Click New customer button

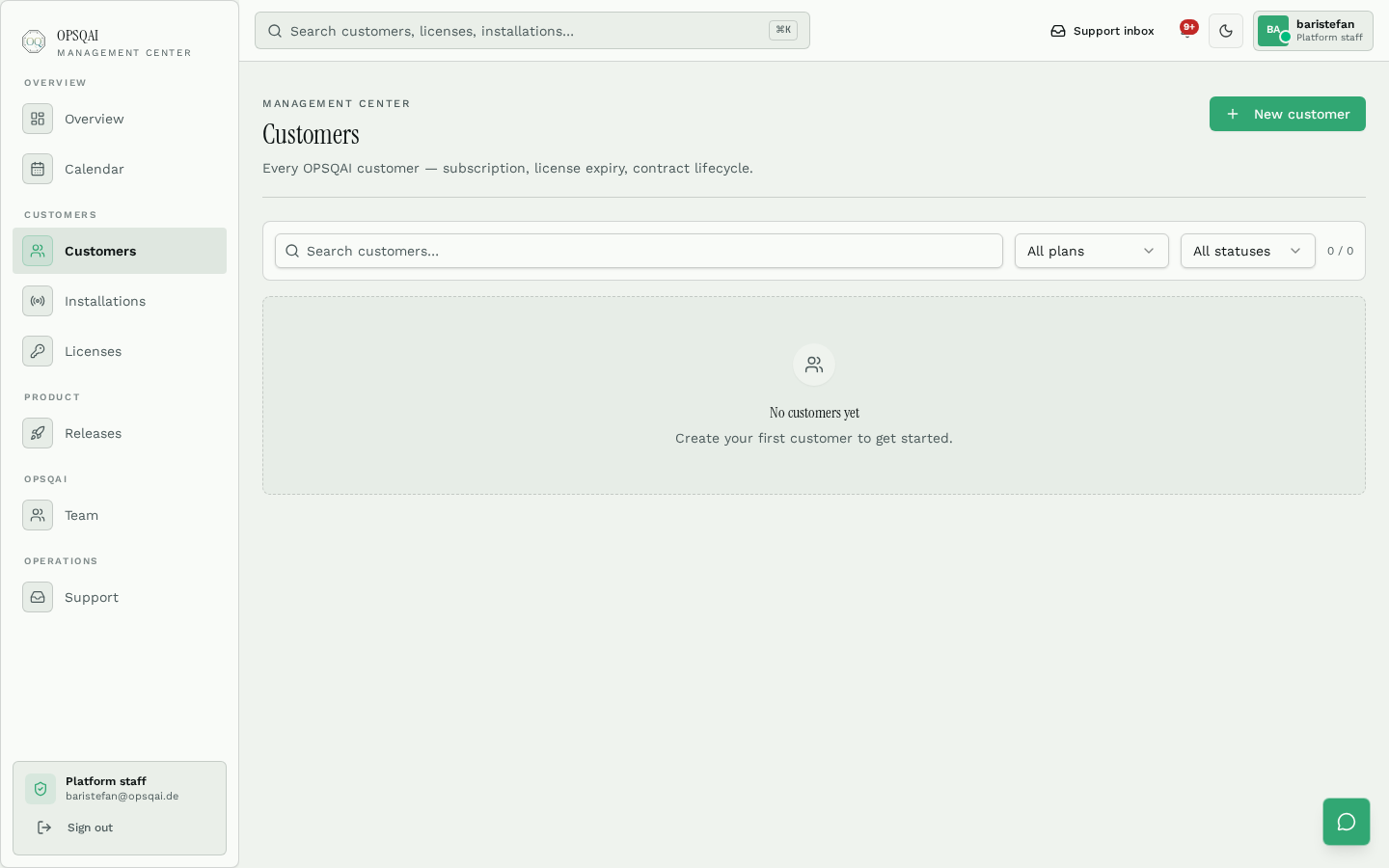[1288, 114]
